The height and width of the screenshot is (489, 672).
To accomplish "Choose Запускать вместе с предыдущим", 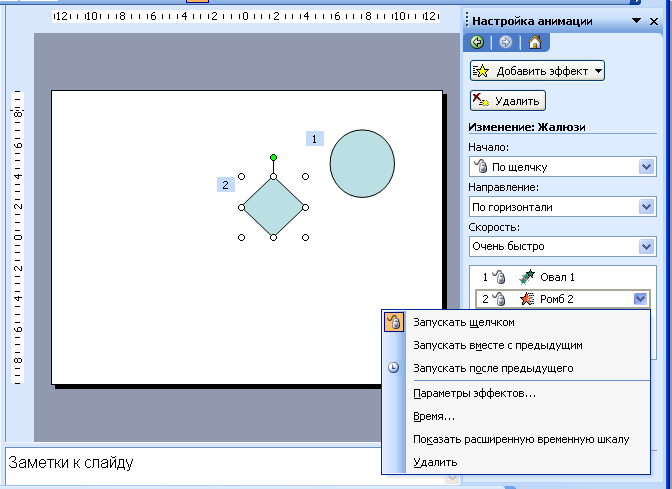I will pos(516,345).
